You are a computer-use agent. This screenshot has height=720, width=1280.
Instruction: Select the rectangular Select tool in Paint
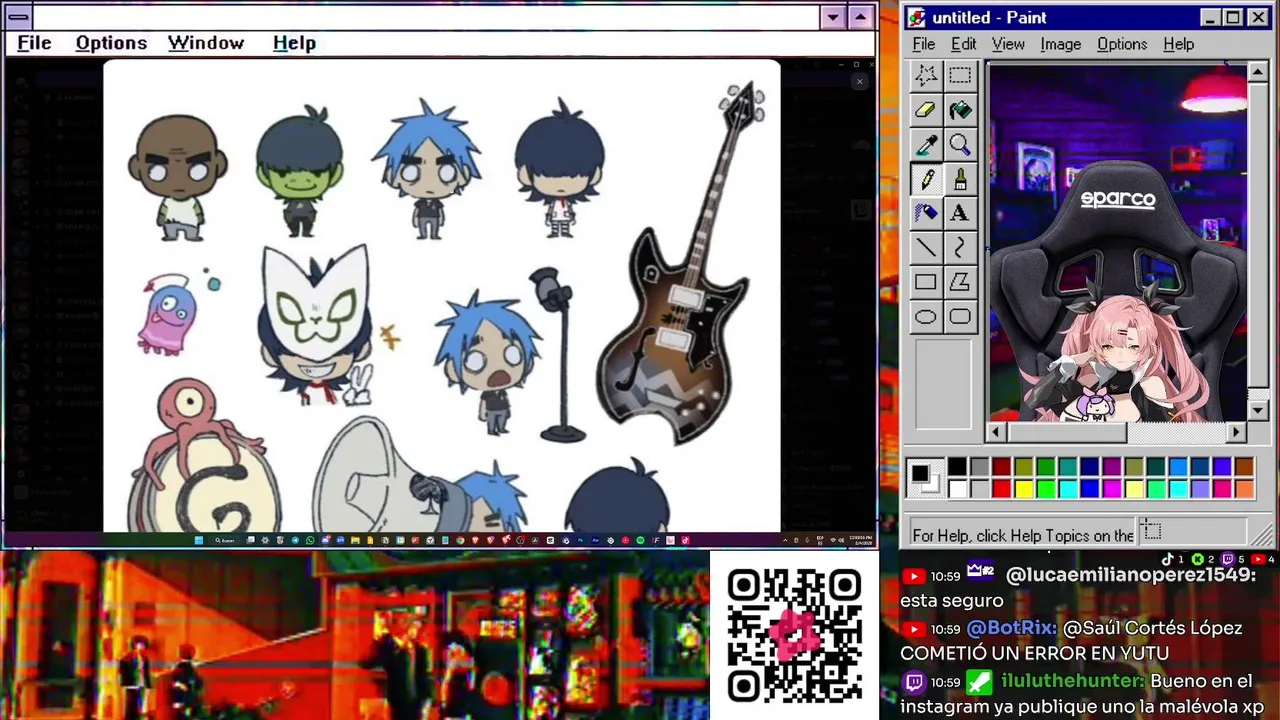point(960,75)
